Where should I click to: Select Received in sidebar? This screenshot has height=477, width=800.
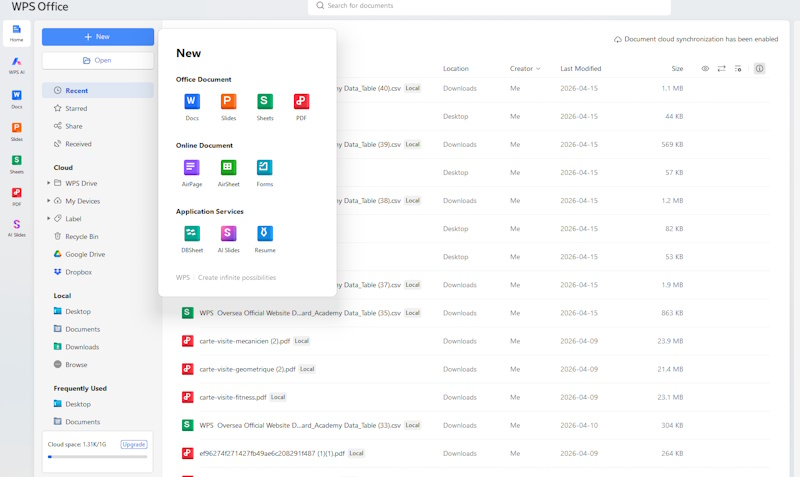[x=97, y=144]
